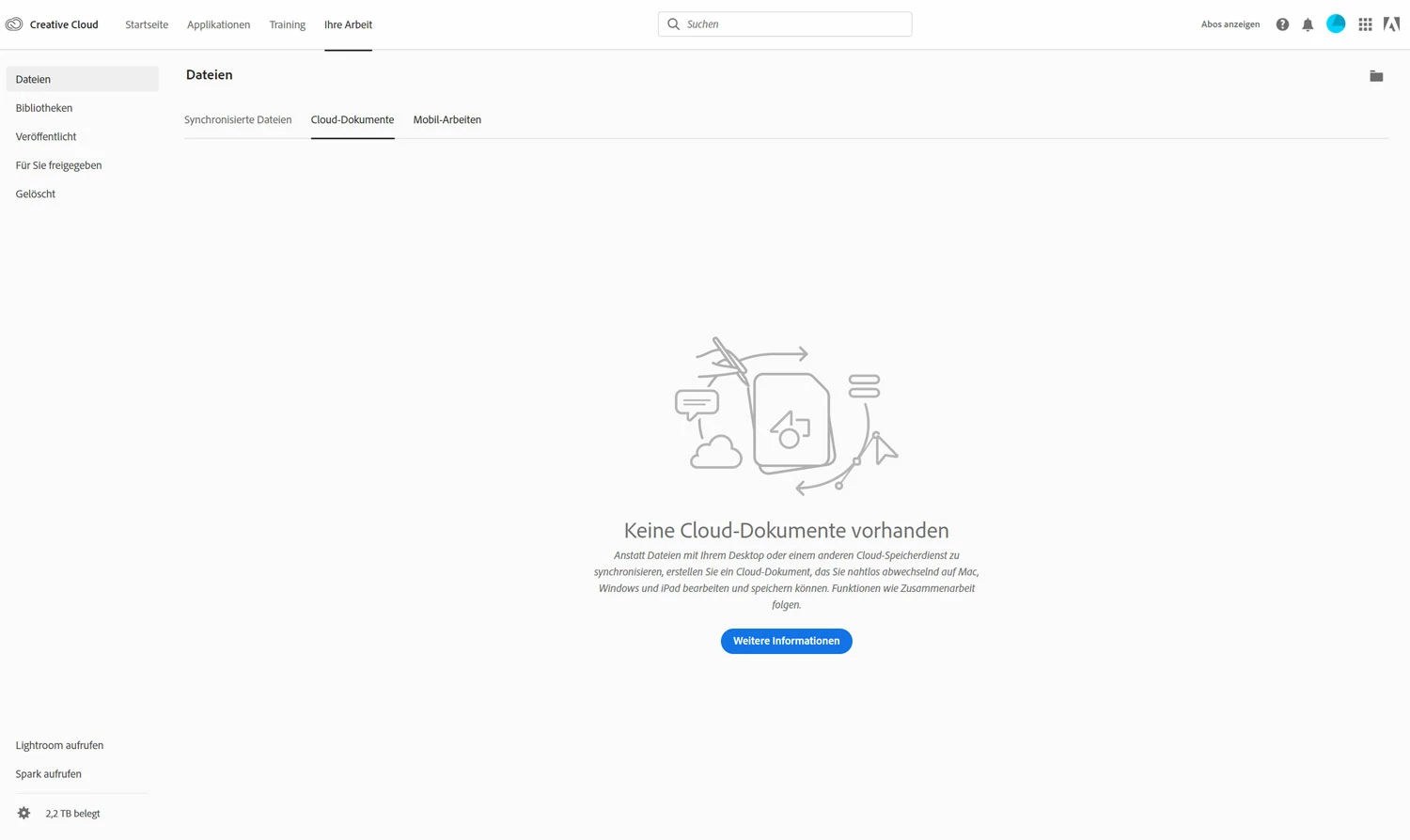Open the apps grid switcher icon
This screenshot has height=840, width=1410.
[1365, 24]
